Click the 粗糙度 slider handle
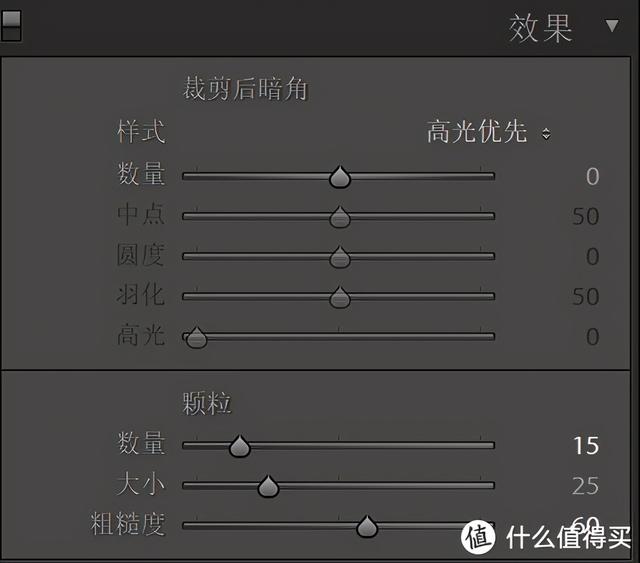The height and width of the screenshot is (563, 640). (367, 526)
